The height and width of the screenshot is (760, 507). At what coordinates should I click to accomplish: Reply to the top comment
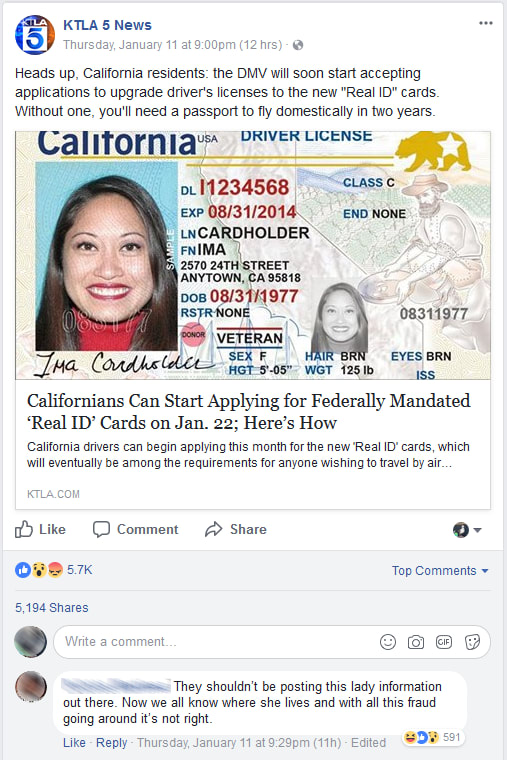pos(111,743)
